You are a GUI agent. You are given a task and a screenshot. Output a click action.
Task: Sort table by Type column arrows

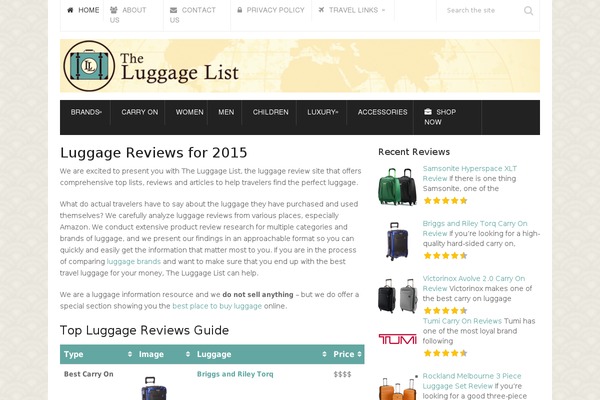coord(130,354)
